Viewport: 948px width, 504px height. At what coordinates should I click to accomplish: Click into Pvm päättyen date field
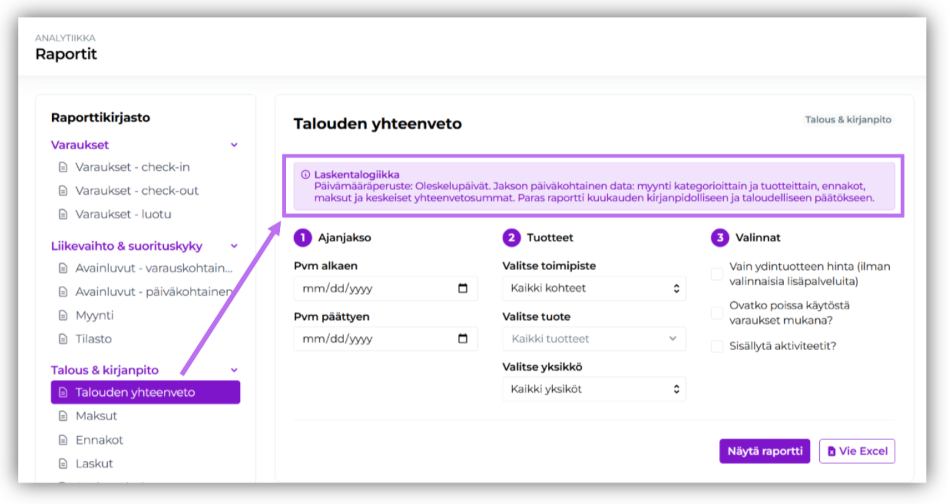[x=385, y=338]
